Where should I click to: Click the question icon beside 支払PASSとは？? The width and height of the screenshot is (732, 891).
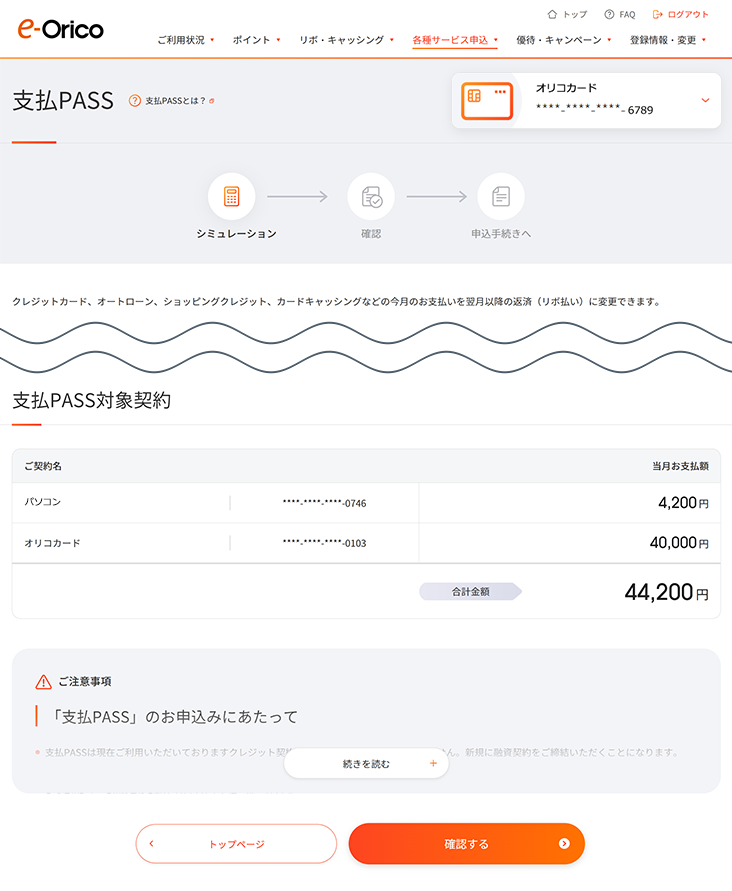[135, 101]
